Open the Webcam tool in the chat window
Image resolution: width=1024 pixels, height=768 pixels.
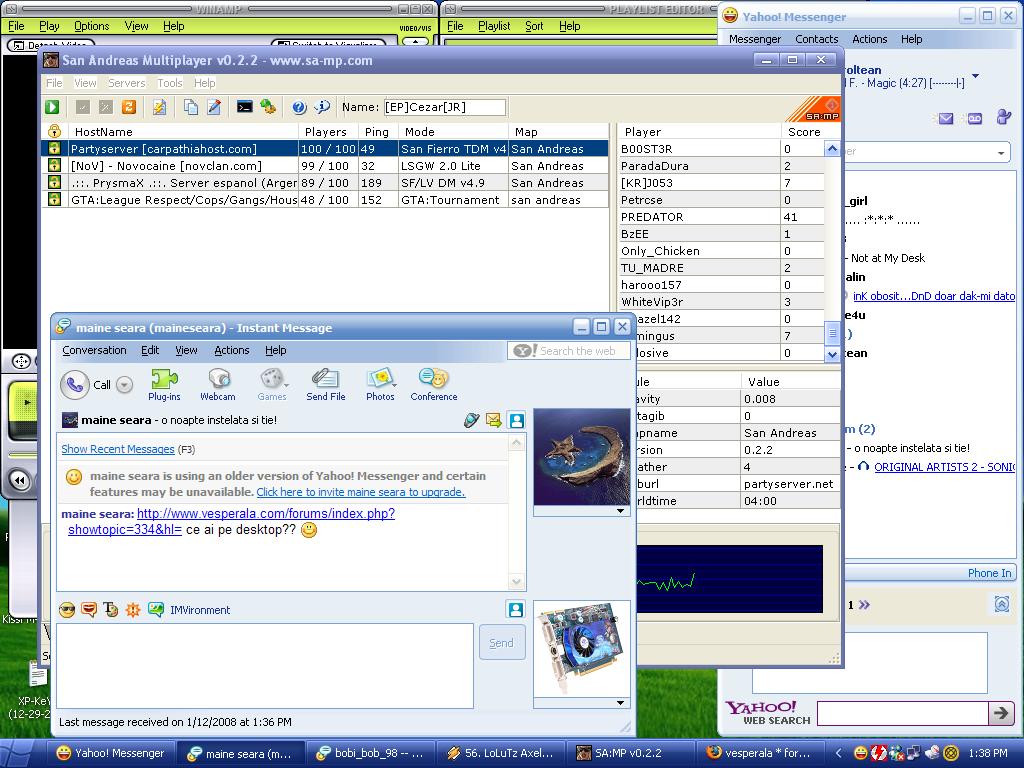click(218, 384)
